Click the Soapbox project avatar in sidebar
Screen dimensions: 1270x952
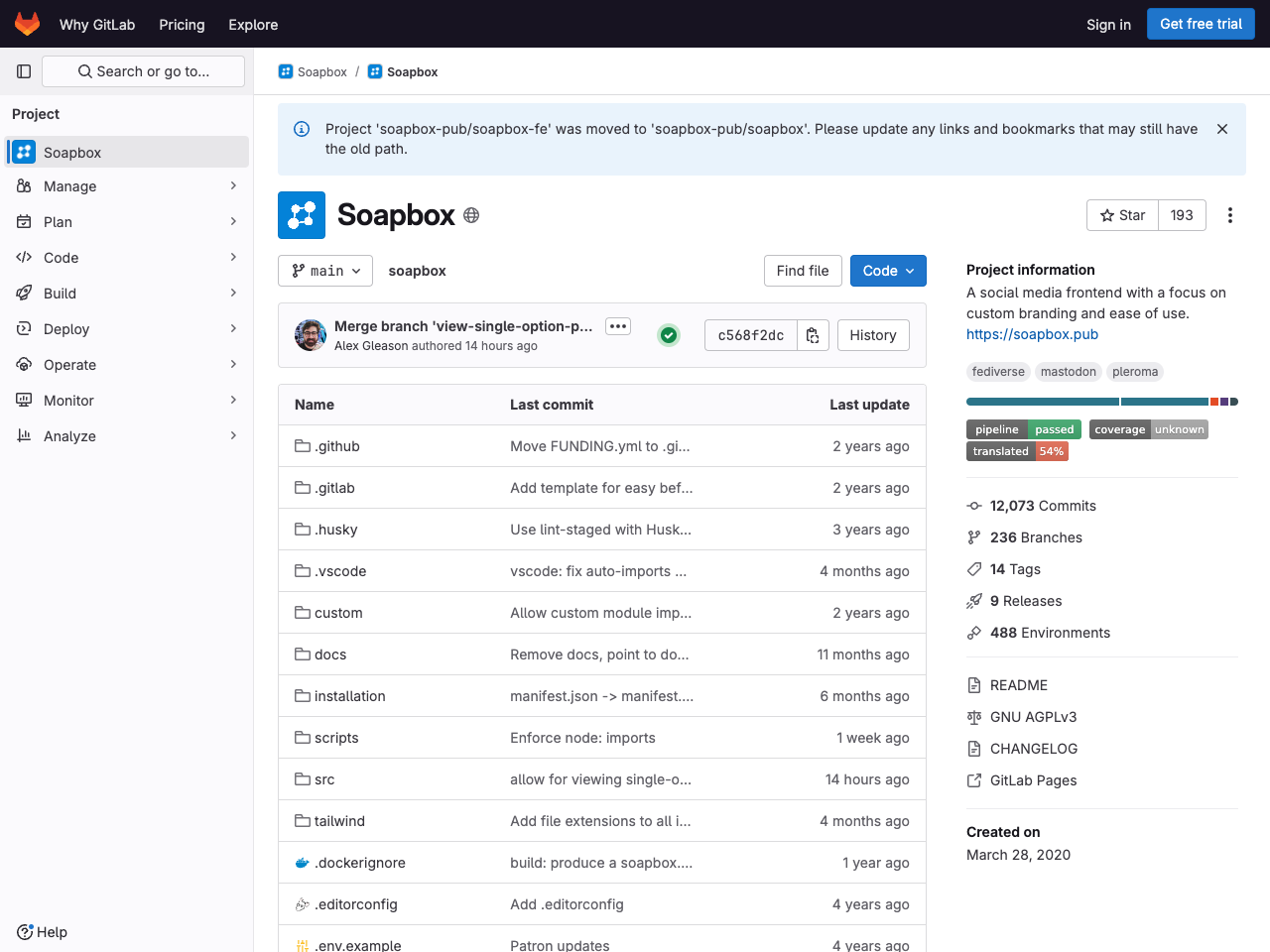(x=24, y=152)
